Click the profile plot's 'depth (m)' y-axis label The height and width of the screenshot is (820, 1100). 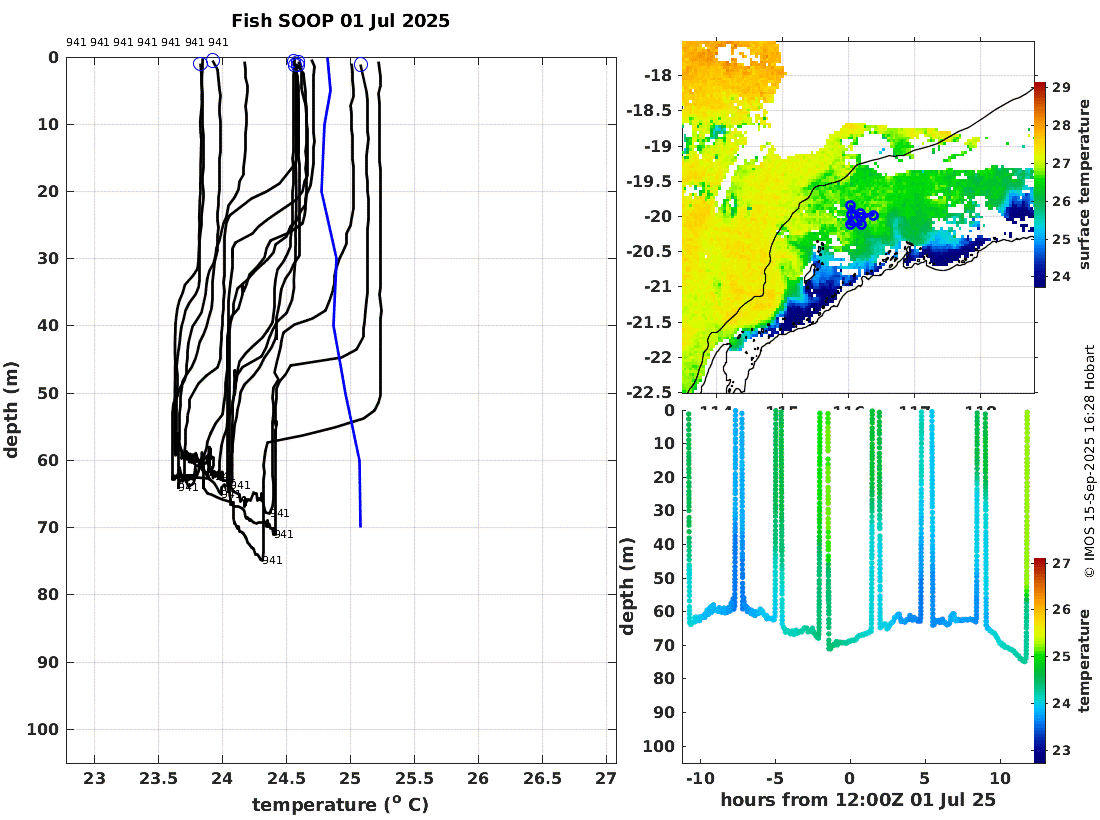point(11,410)
